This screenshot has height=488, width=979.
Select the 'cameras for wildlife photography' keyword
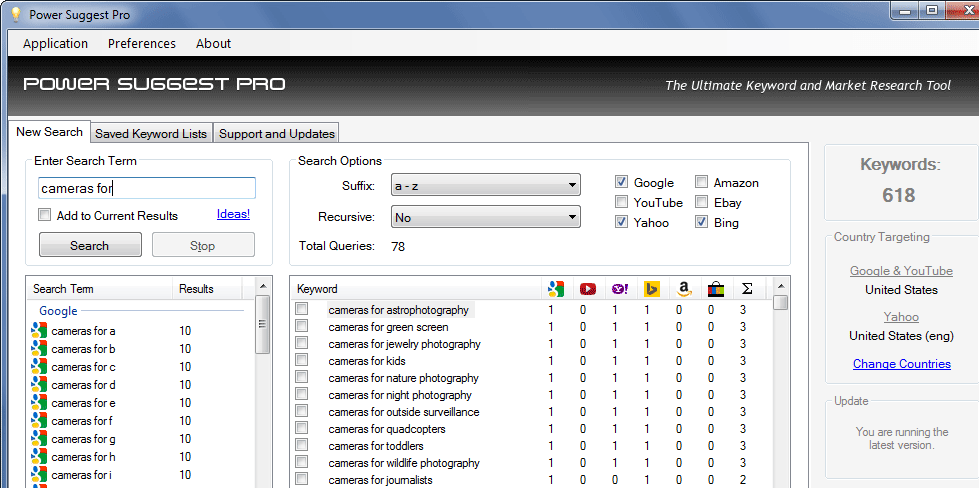coord(403,462)
